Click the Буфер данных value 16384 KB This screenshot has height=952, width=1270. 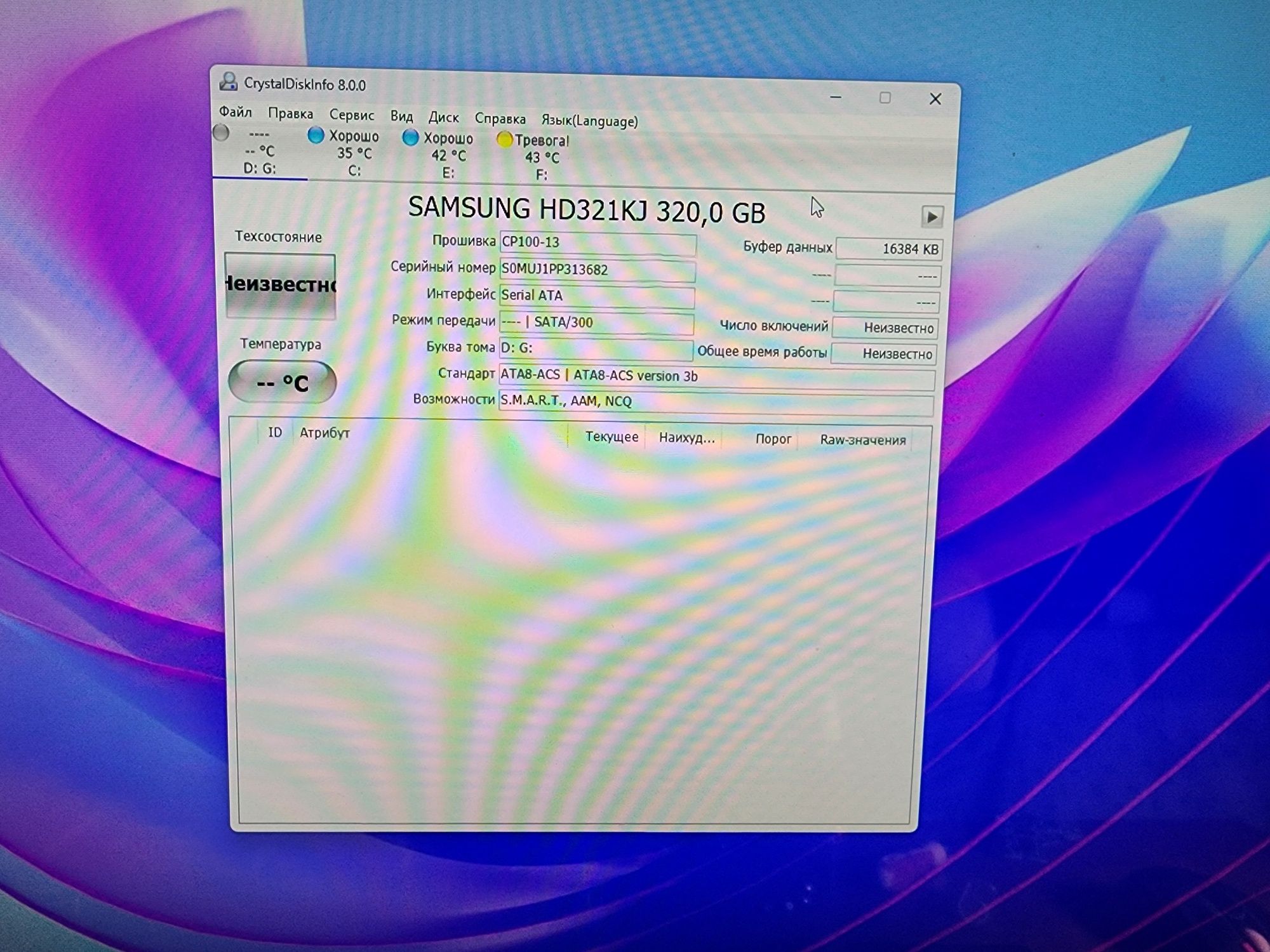(x=889, y=249)
